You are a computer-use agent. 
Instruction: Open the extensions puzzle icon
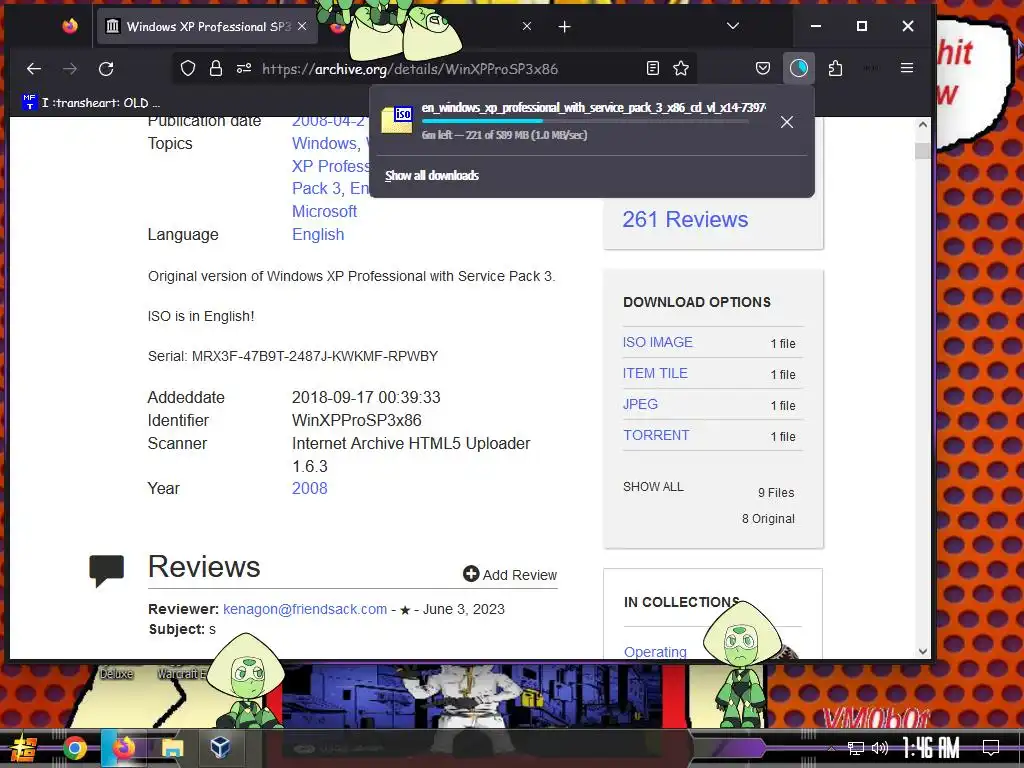(x=835, y=68)
